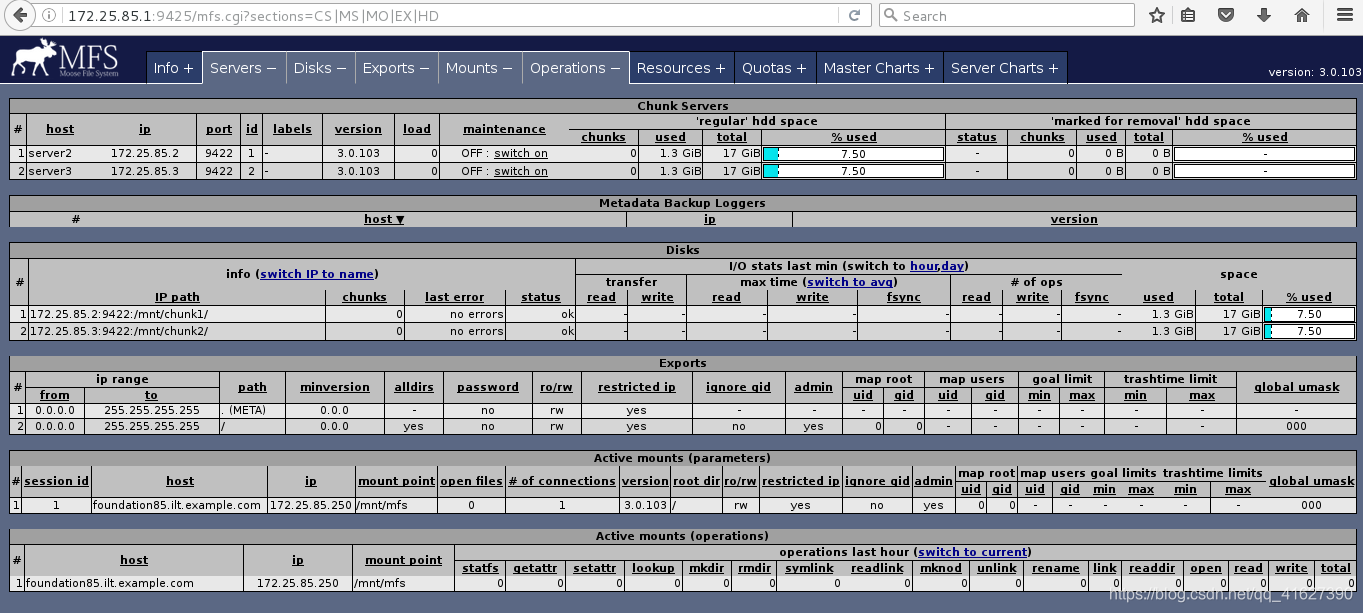Select disk path 172.25.85.2:9422:/mnt/chunk1/
The image size is (1363, 613).
tap(119, 314)
